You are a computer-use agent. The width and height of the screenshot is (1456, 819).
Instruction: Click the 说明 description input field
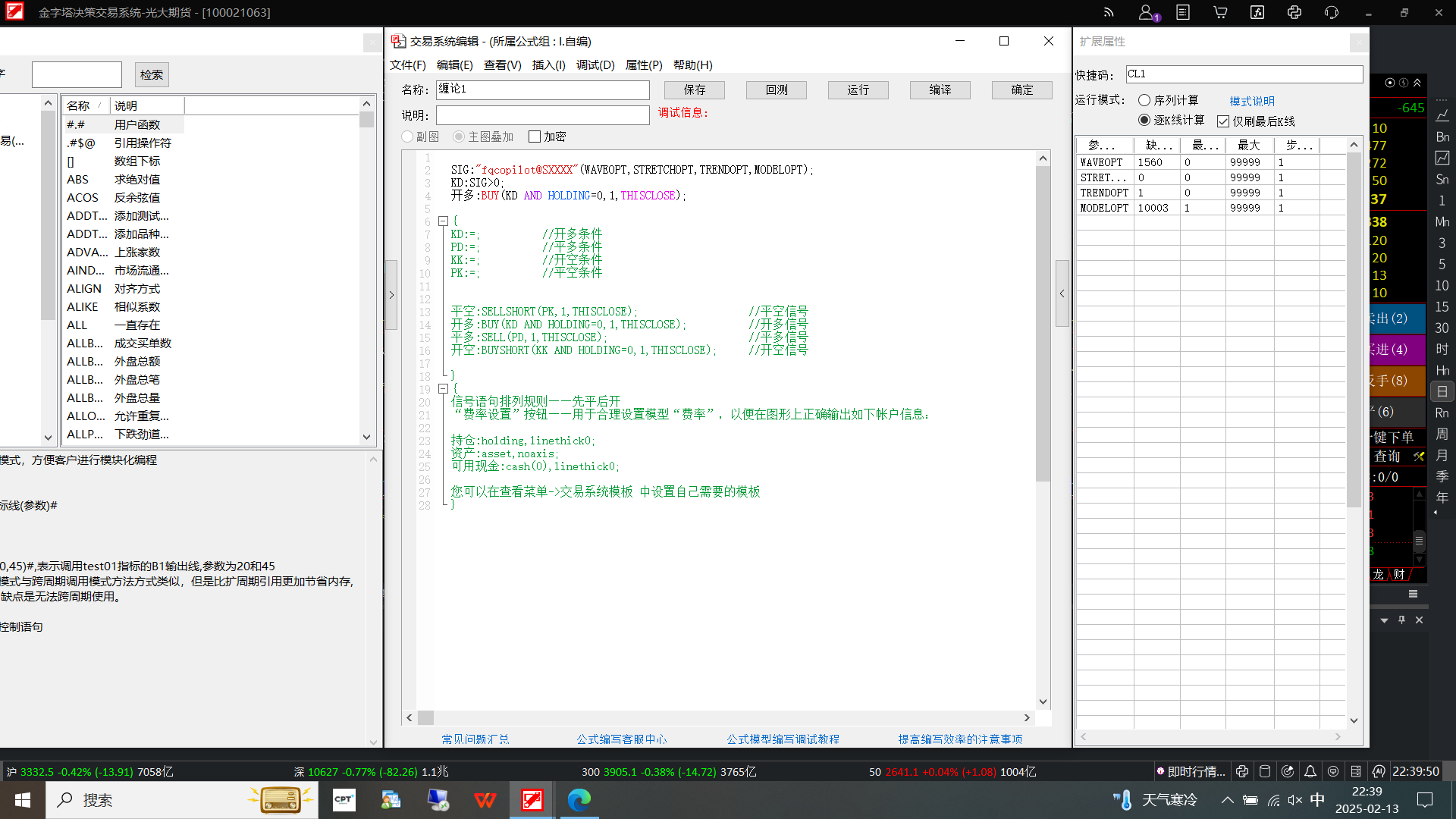pos(543,115)
